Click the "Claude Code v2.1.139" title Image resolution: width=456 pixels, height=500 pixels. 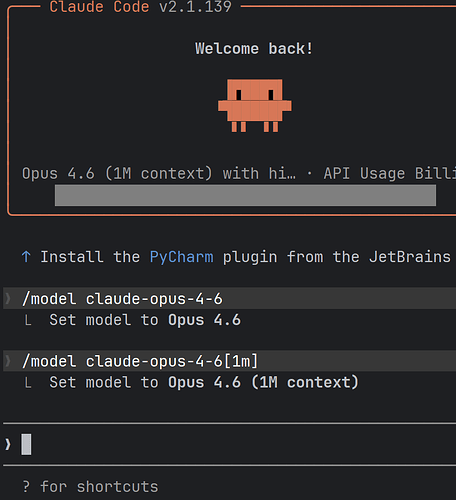coord(140,7)
